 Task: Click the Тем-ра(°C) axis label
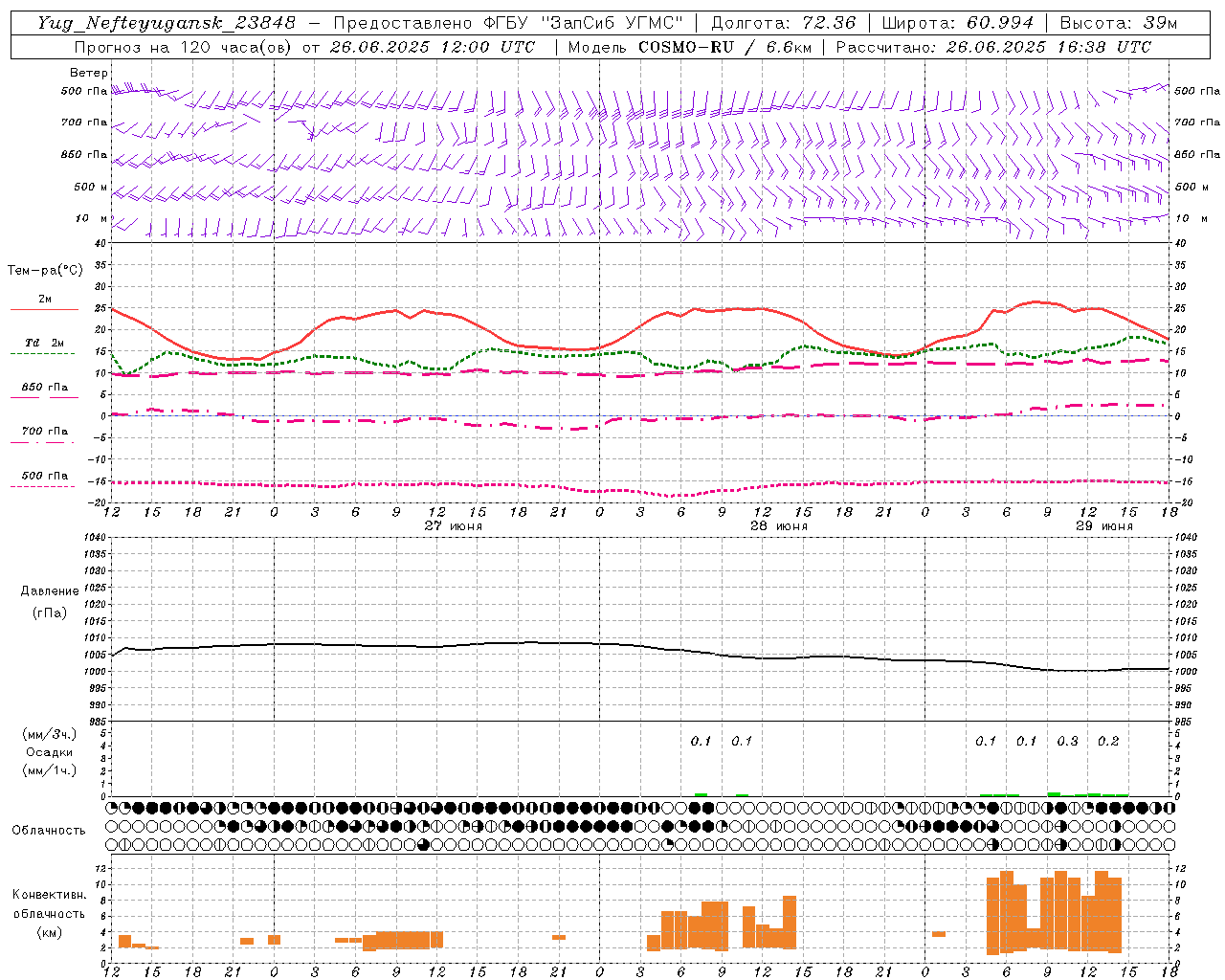pos(45,270)
